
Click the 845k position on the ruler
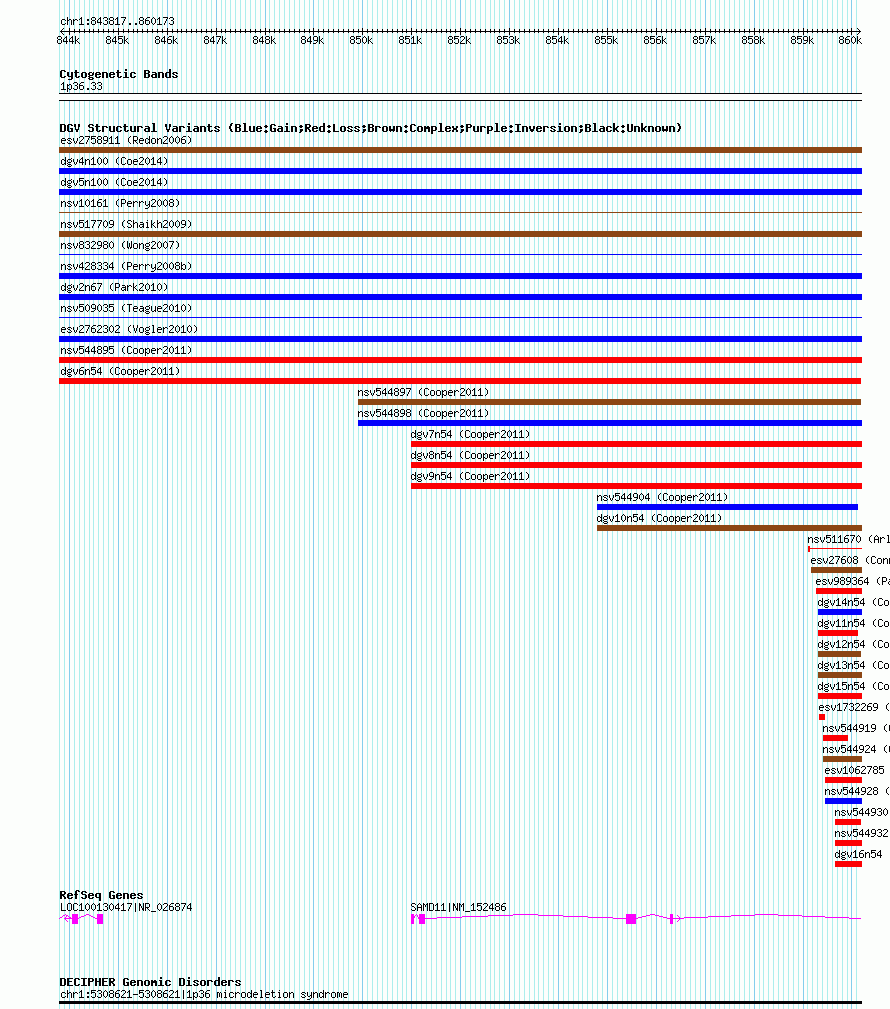point(117,40)
